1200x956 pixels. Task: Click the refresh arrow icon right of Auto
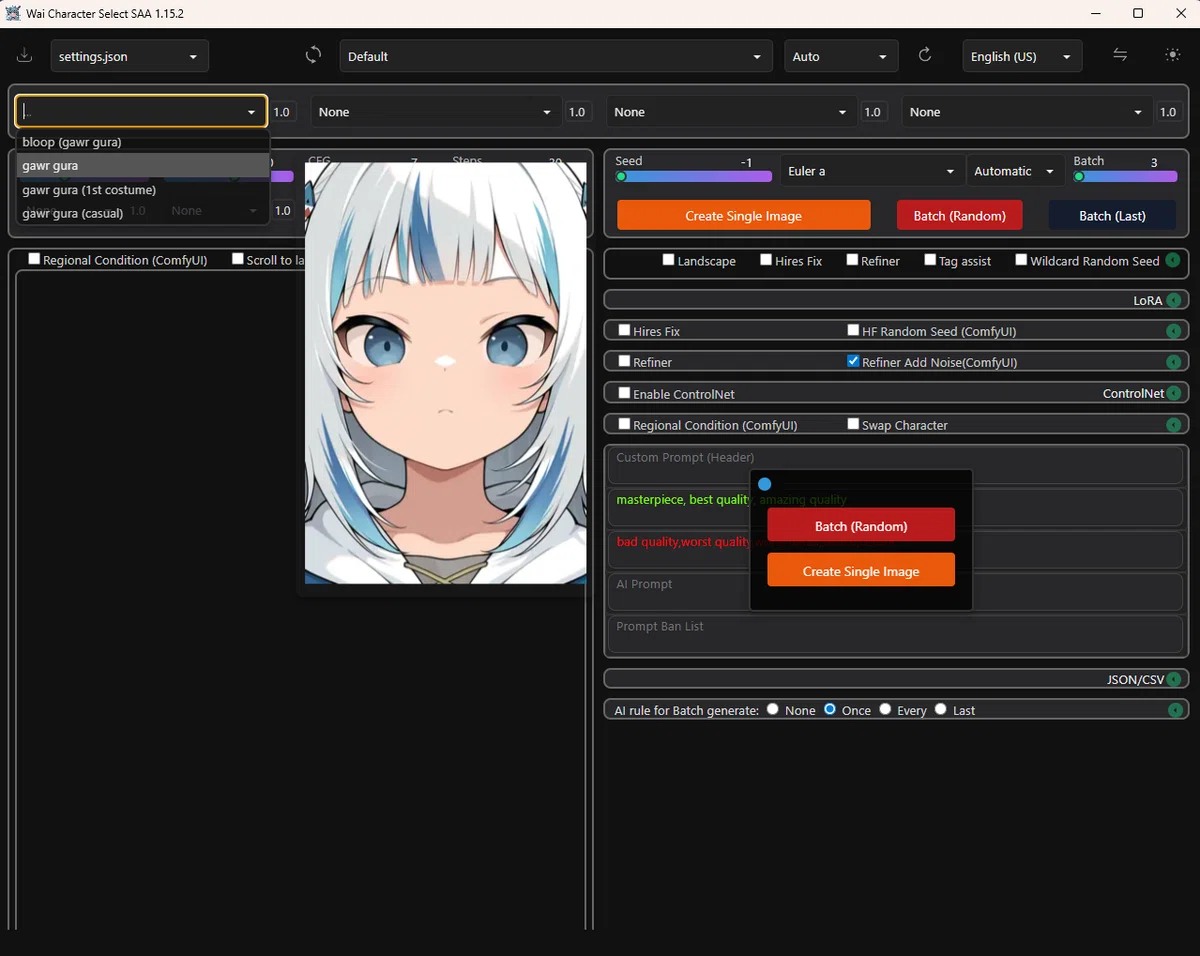[925, 55]
